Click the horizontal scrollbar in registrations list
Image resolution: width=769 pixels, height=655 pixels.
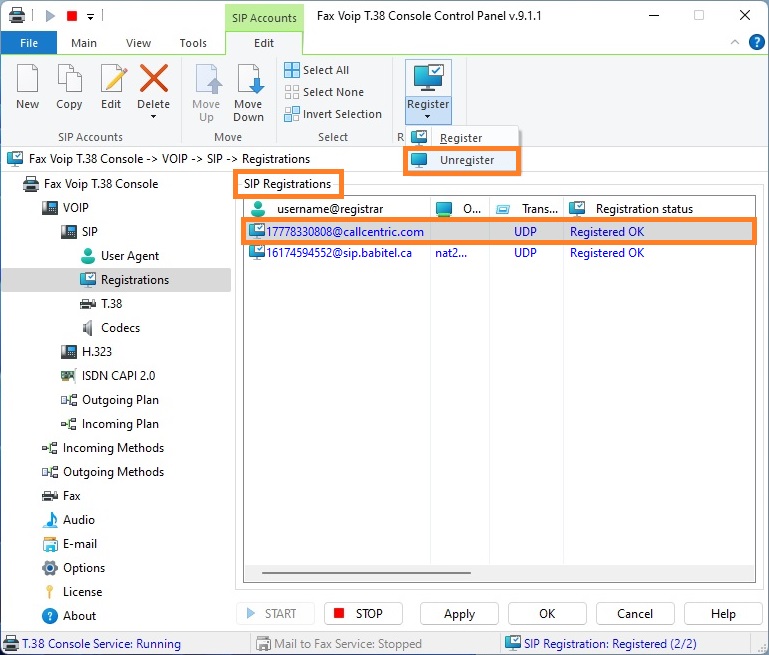click(x=366, y=573)
